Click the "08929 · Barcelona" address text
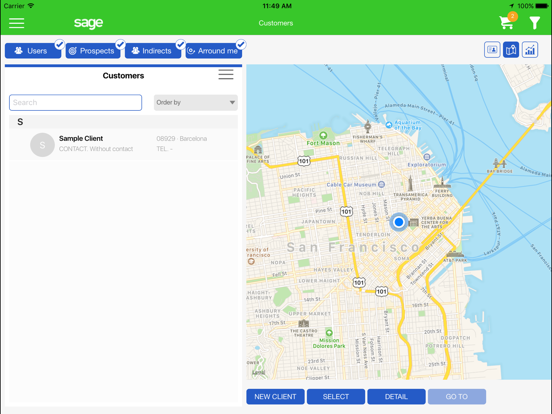Screen dimensions: 552x414 [182, 139]
